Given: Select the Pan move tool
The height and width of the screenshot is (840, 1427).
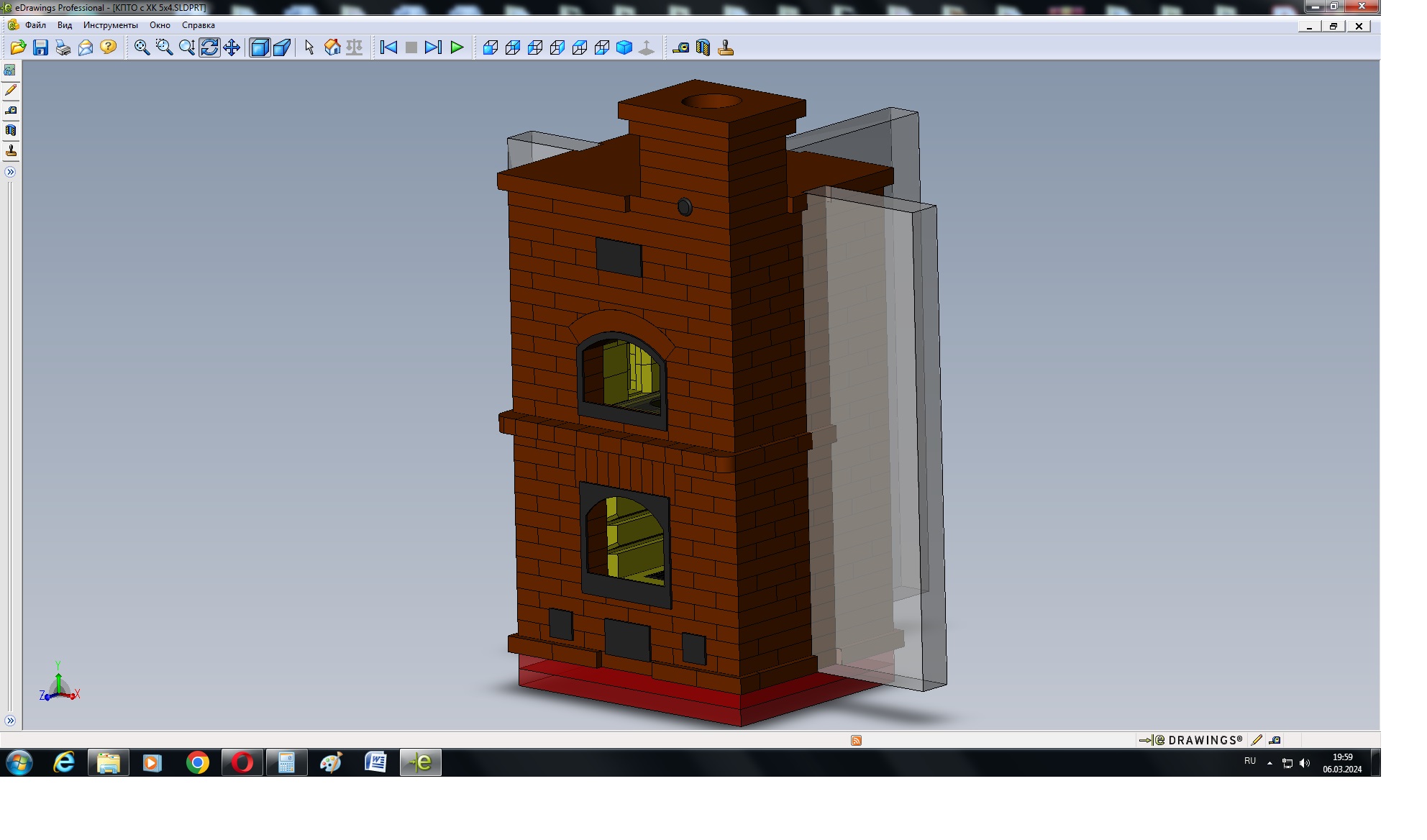Looking at the screenshot, I should [232, 47].
